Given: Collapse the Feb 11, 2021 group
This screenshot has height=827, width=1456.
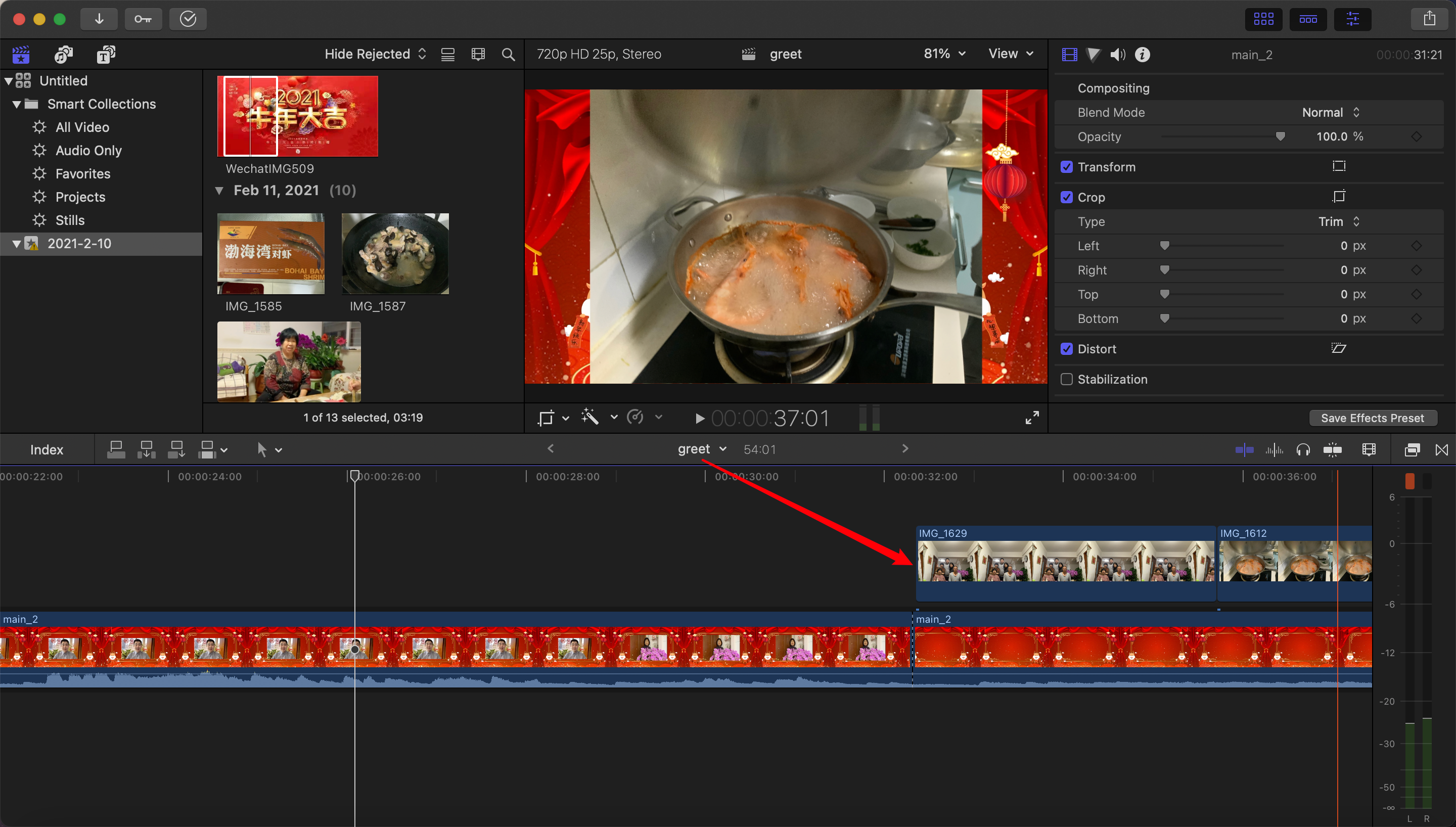Looking at the screenshot, I should coord(219,191).
